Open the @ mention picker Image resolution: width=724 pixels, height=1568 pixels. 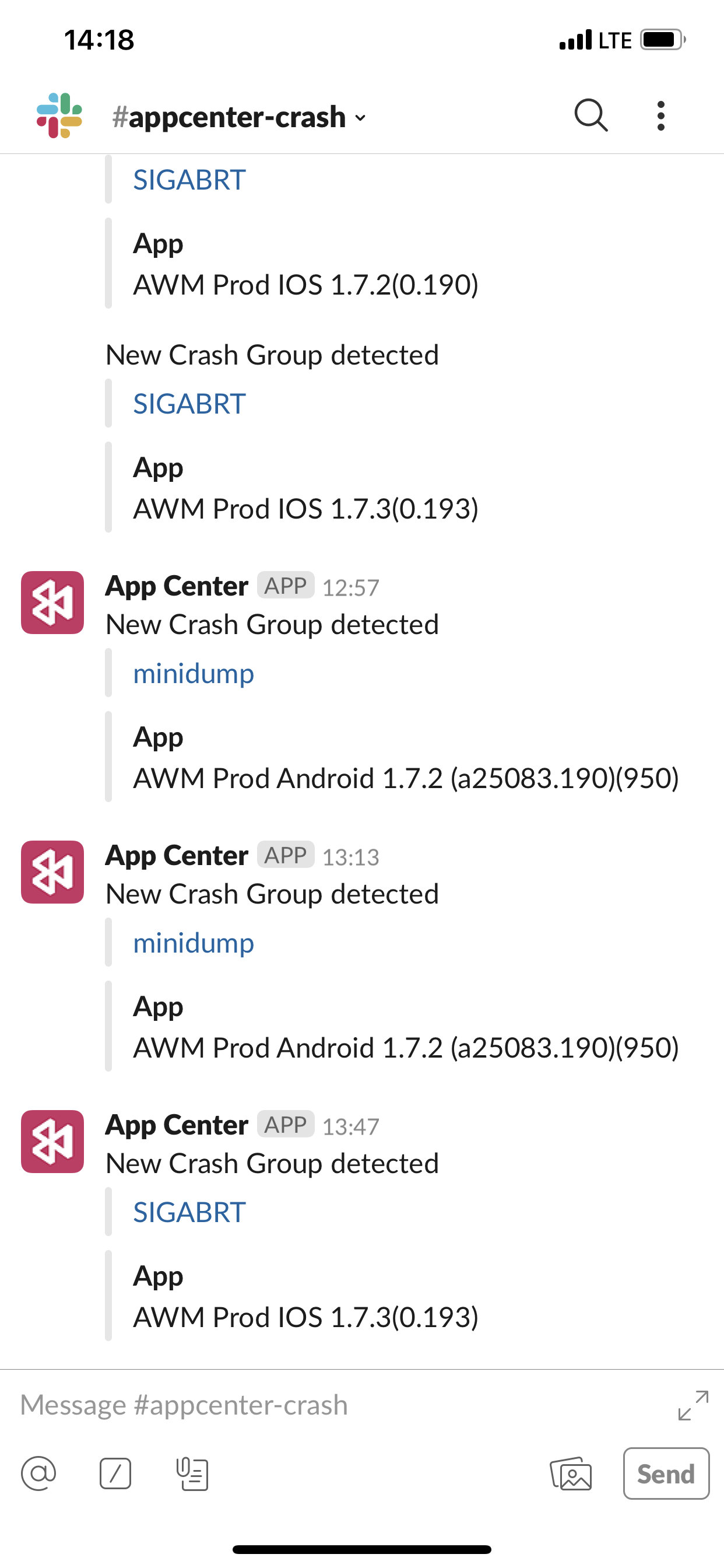[38, 1473]
